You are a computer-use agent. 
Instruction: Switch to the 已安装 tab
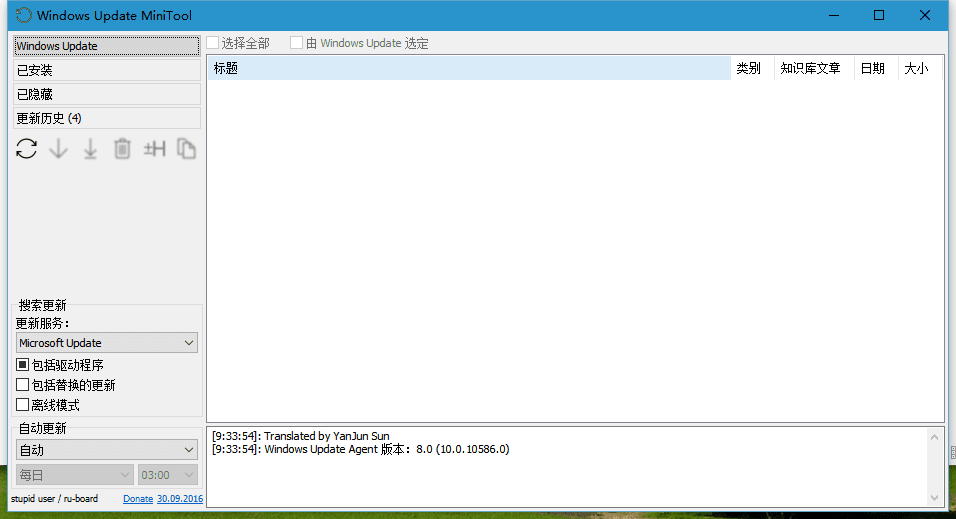107,70
